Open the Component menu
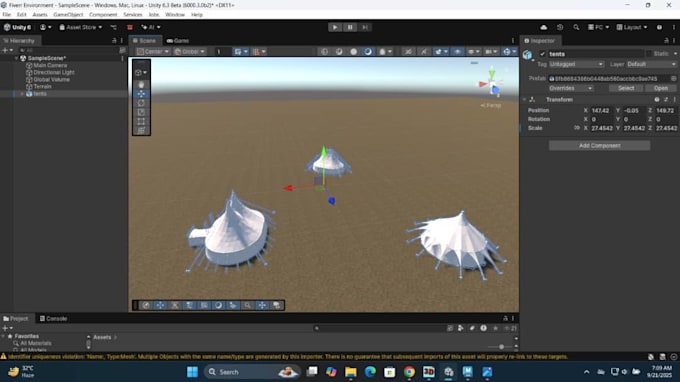Viewport: 680px width, 382px height. [x=103, y=15]
